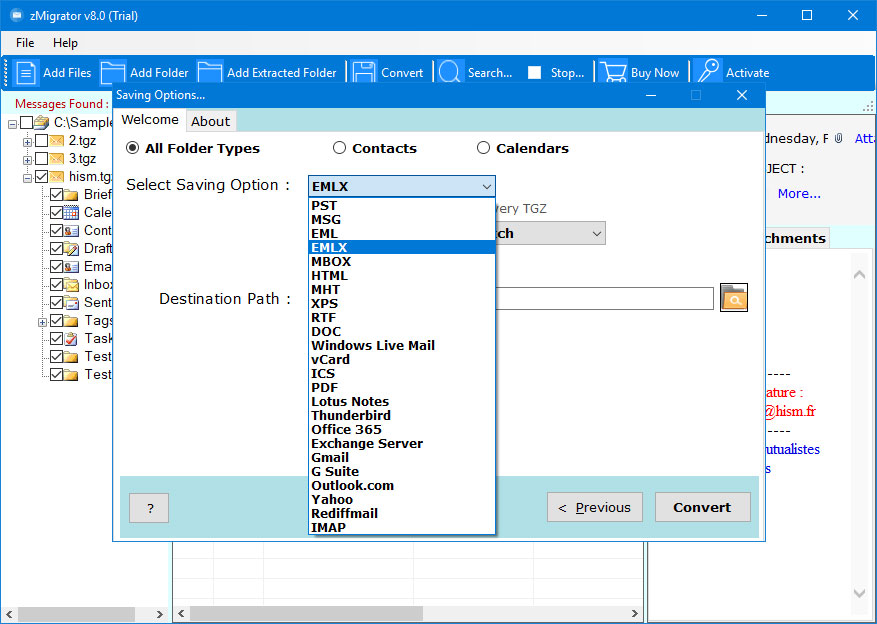Click the Stop toolbar icon

[534, 73]
